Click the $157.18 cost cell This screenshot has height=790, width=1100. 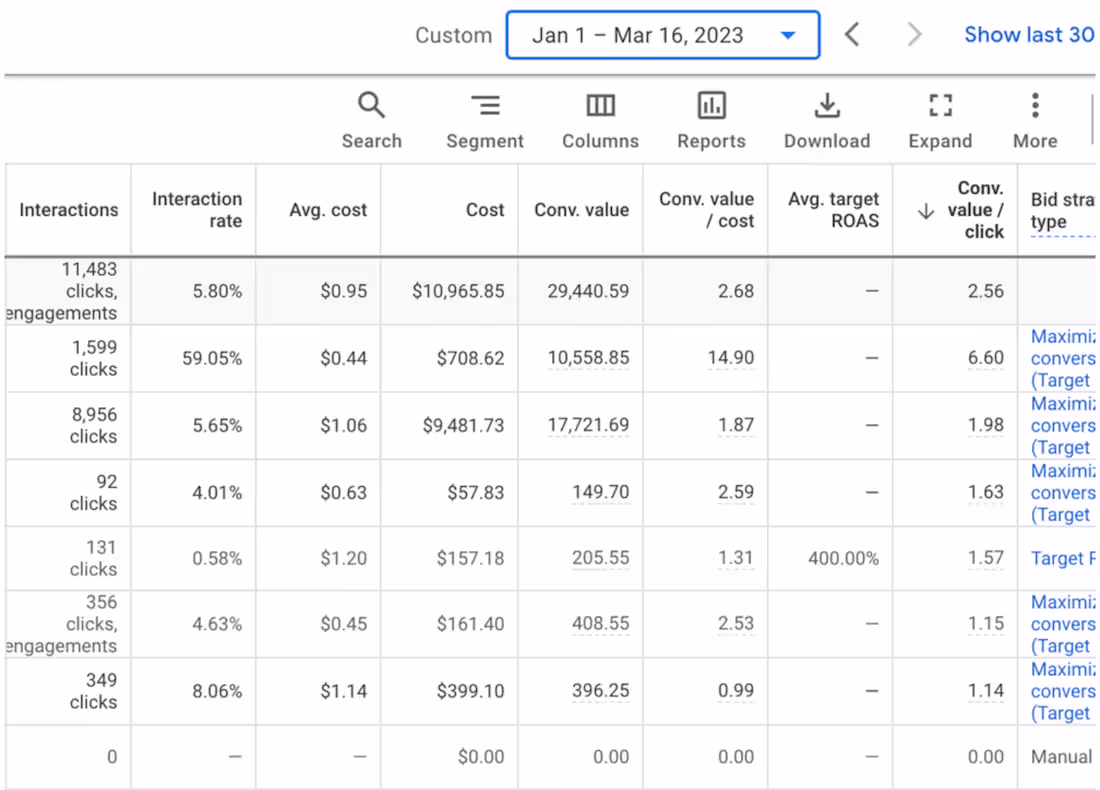[470, 558]
